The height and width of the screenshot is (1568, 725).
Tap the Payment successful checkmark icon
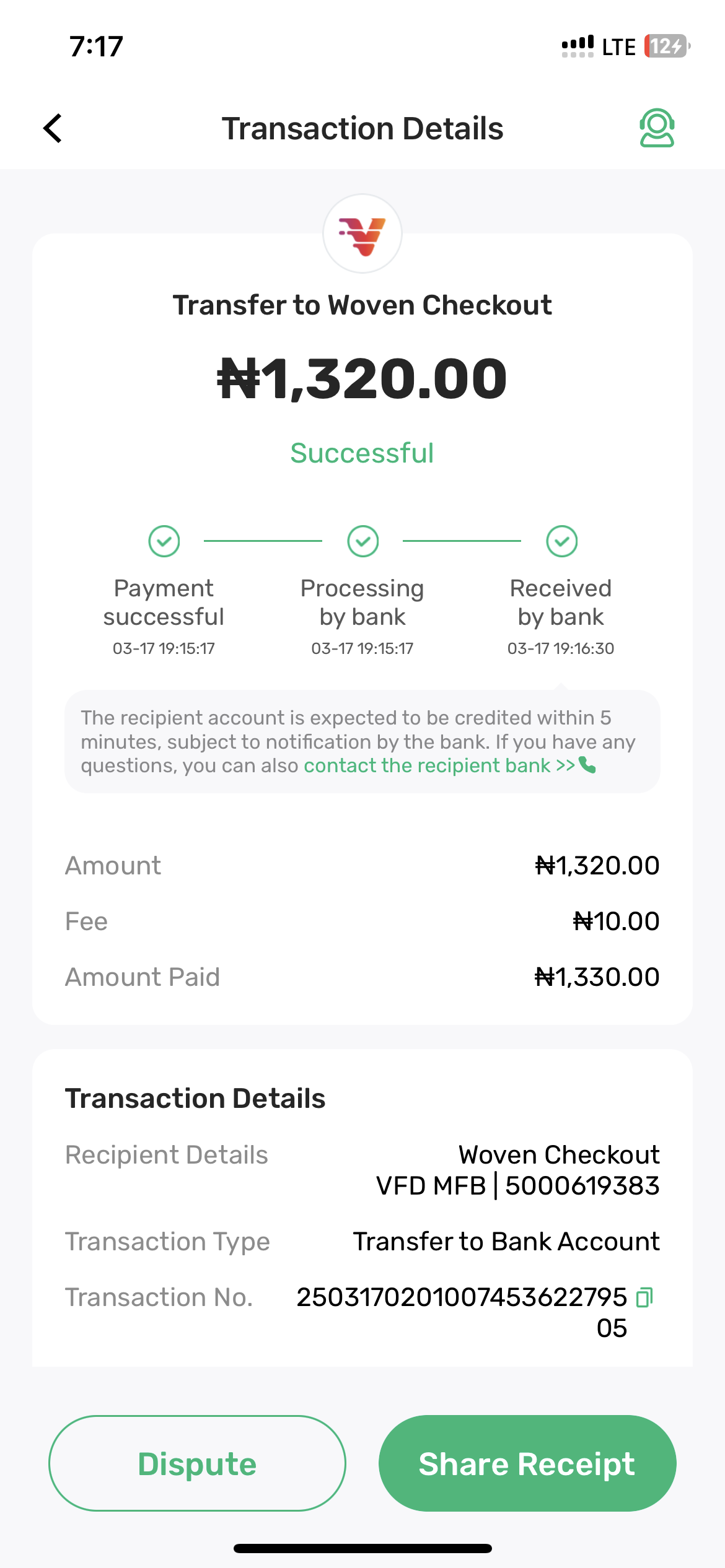164,541
